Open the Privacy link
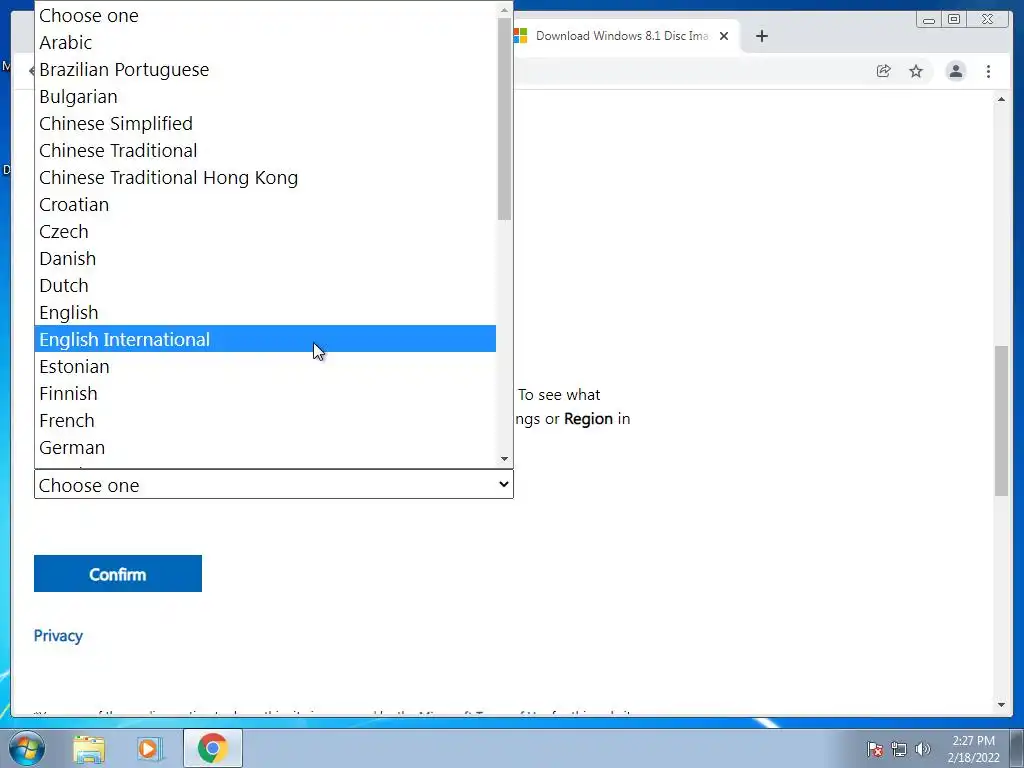Screen dimensions: 1024x768 [58, 635]
